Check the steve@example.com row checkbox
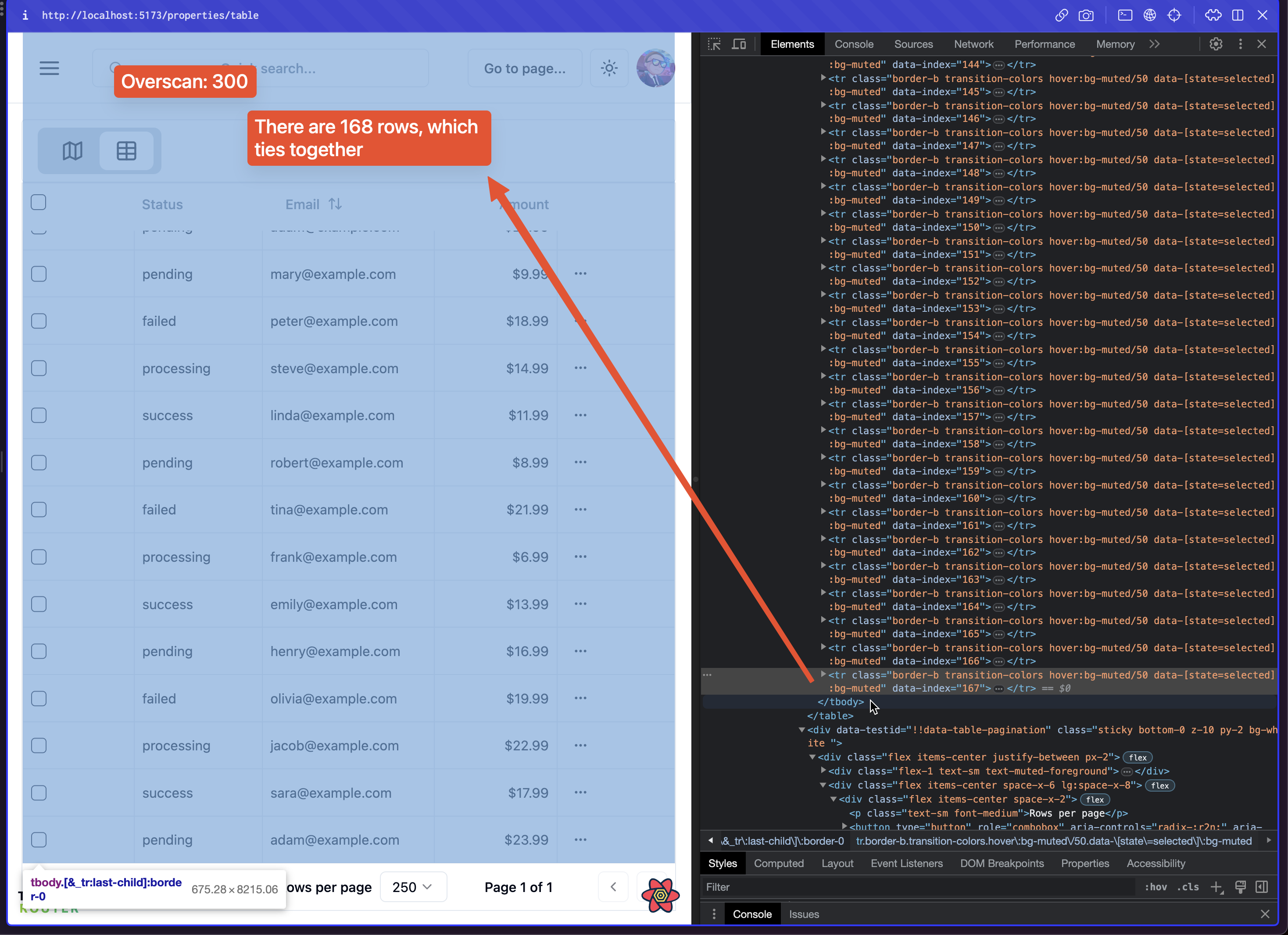 (39, 368)
